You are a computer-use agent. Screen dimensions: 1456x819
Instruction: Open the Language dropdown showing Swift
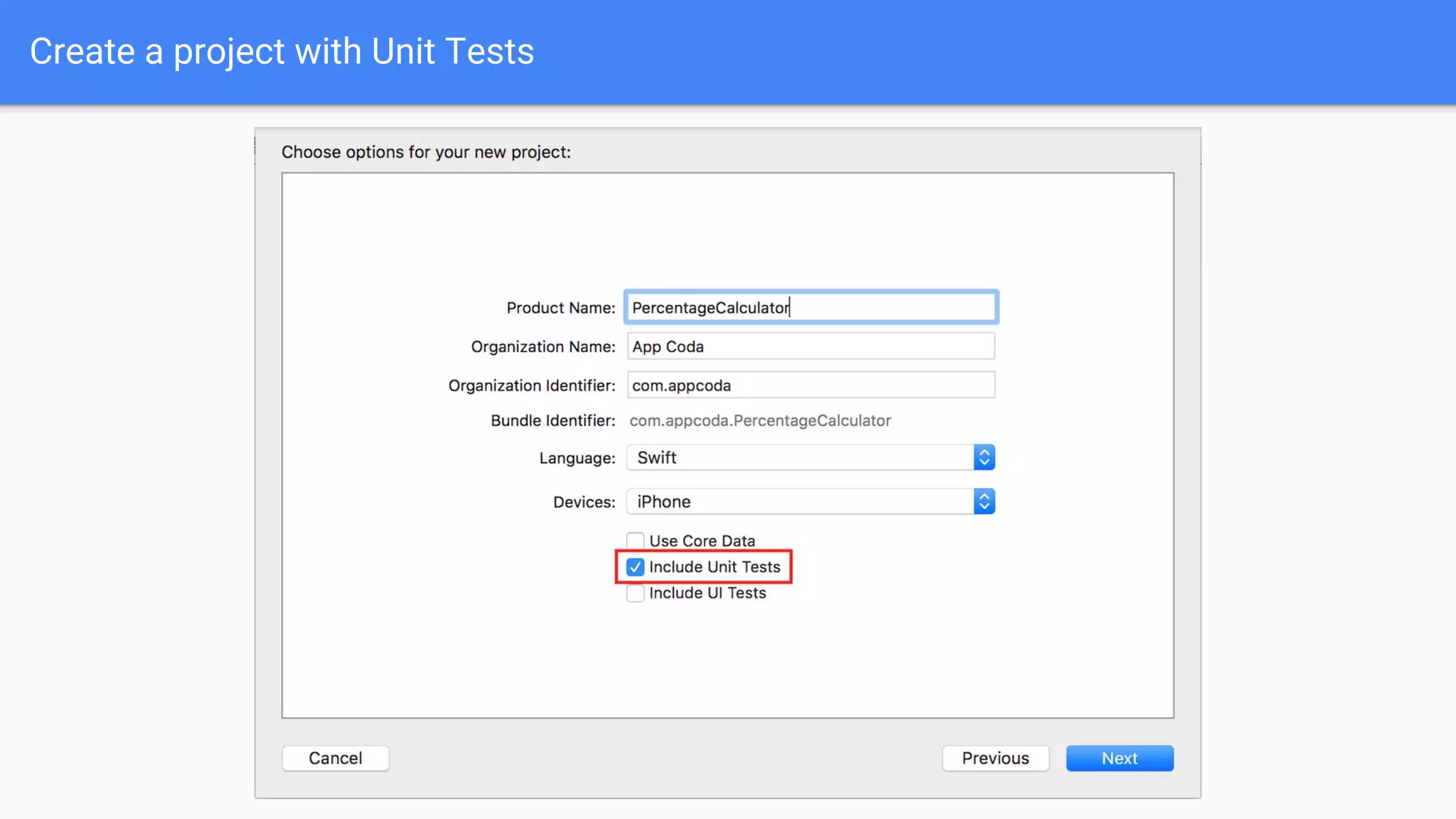[x=799, y=458]
